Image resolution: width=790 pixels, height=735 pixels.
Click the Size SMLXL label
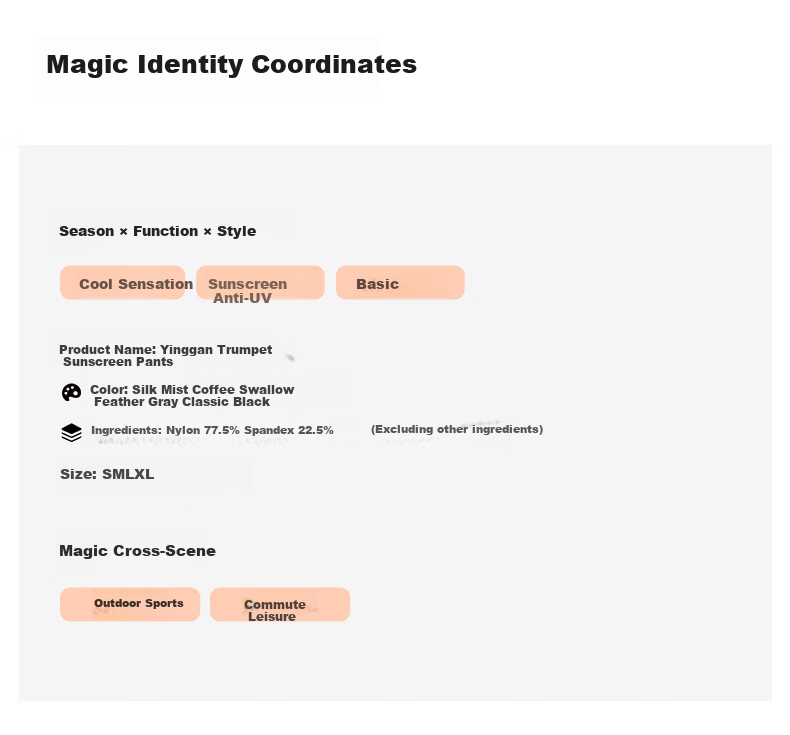[x=107, y=474]
